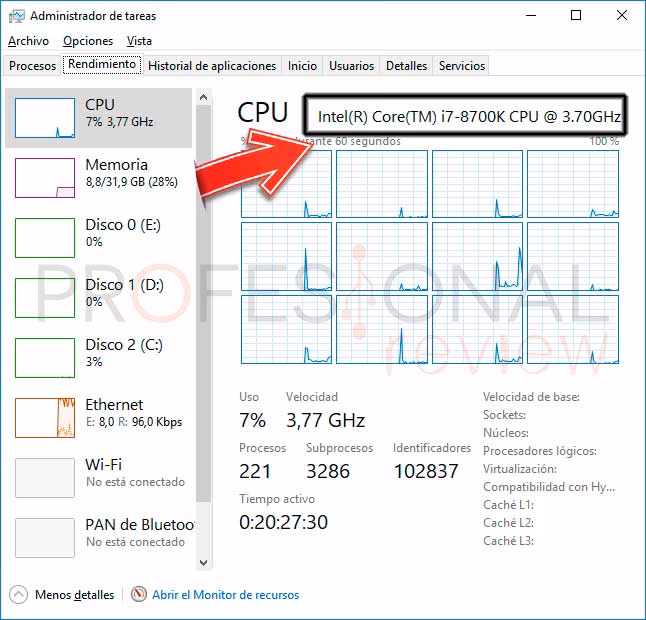
Task: Click the Intel Core i7-8700K processor name
Action: pos(469,117)
